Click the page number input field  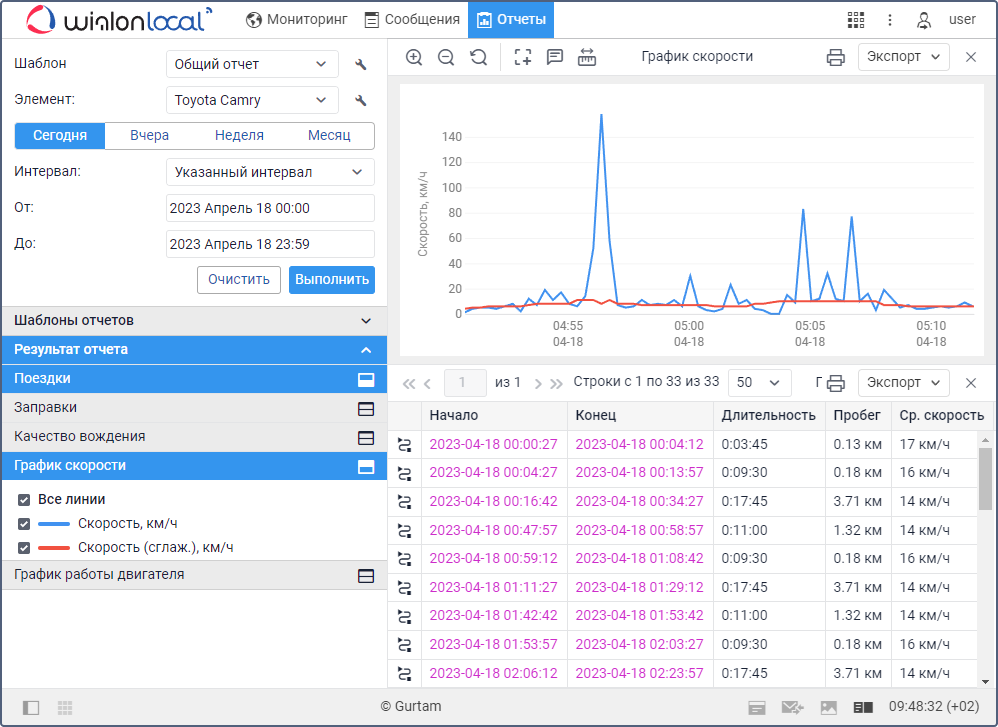(x=465, y=383)
